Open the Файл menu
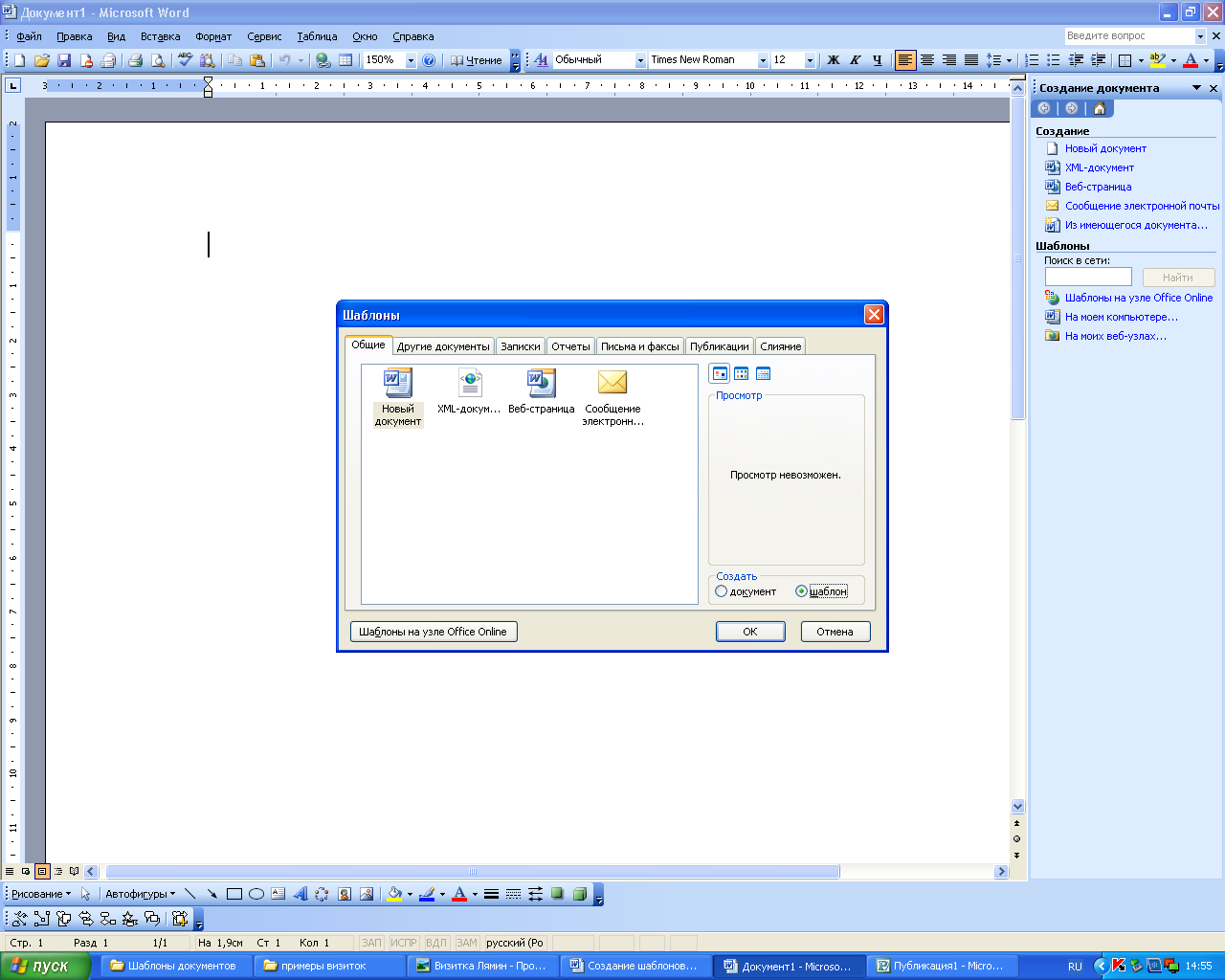The width and height of the screenshot is (1225, 980). click(x=30, y=36)
